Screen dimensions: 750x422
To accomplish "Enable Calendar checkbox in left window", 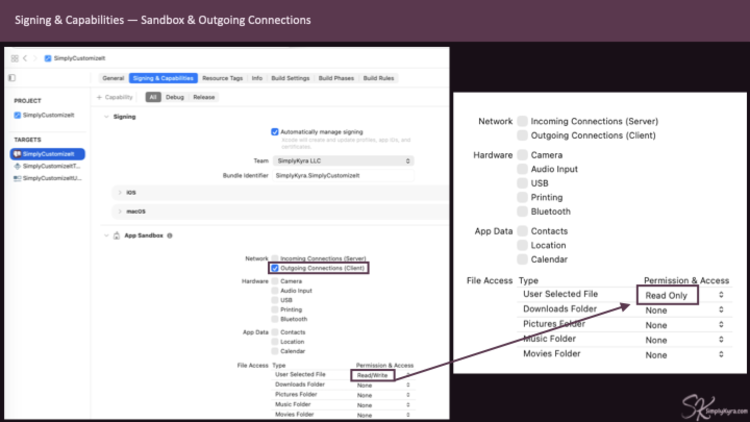I will (275, 351).
